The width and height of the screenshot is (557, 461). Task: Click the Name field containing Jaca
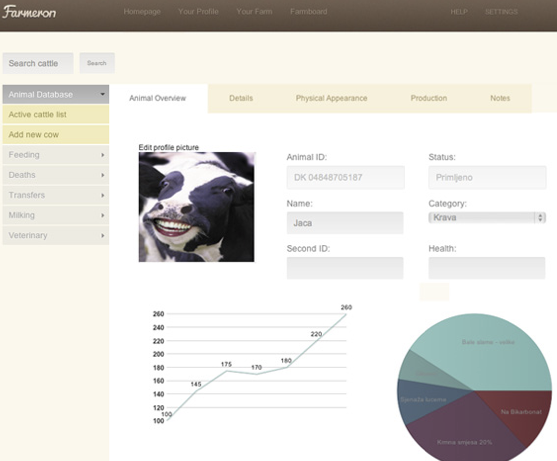tap(345, 223)
